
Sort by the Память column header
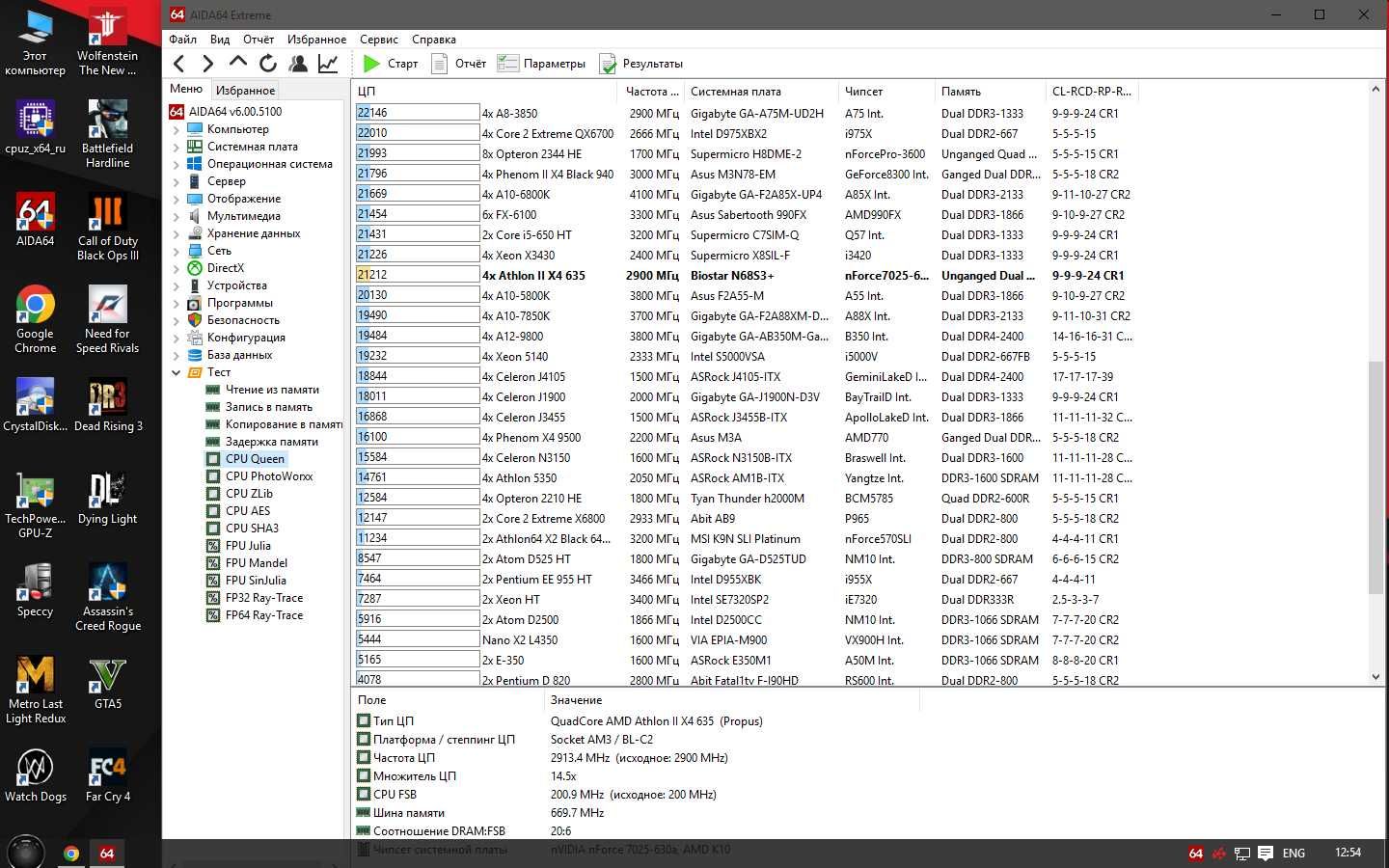(990, 92)
